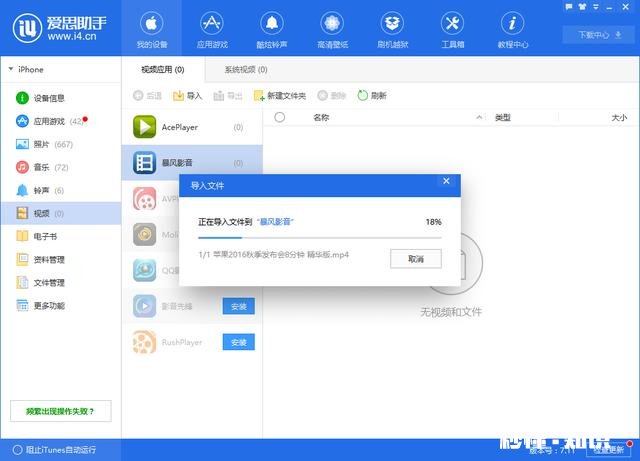Click the 导出 export toolbar button
This screenshot has height=461, width=640.
pos(228,96)
